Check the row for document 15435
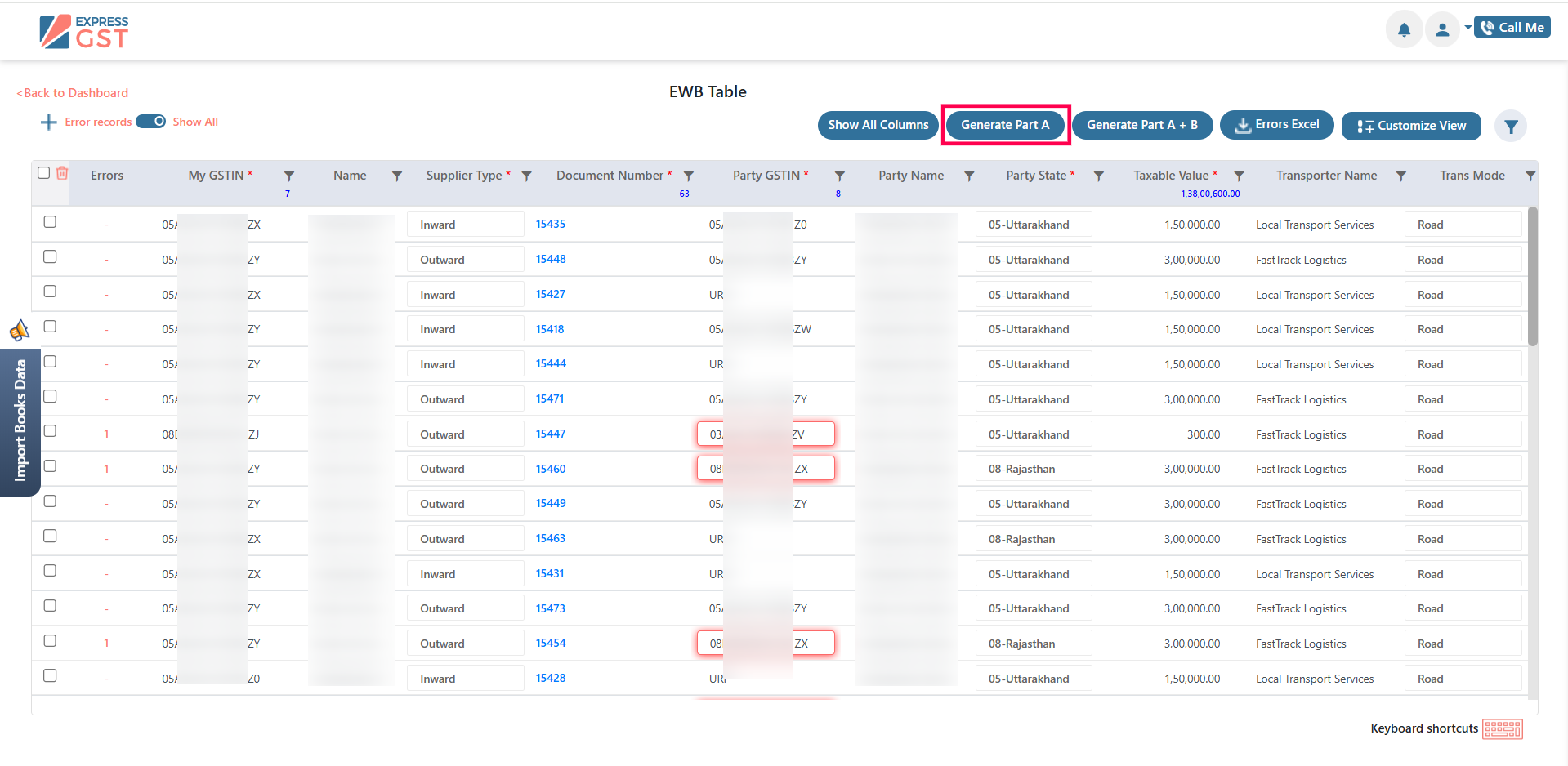 [50, 222]
